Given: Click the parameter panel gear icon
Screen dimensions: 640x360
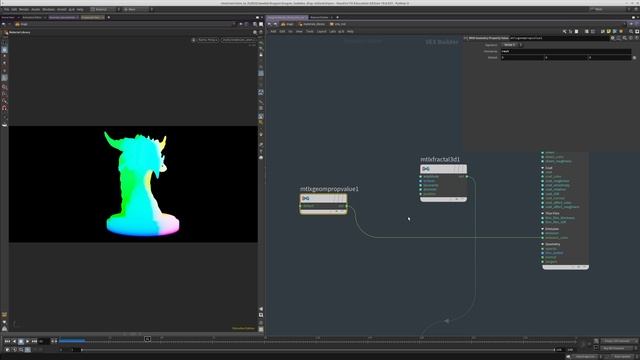Looking at the screenshot, I should (x=613, y=38).
